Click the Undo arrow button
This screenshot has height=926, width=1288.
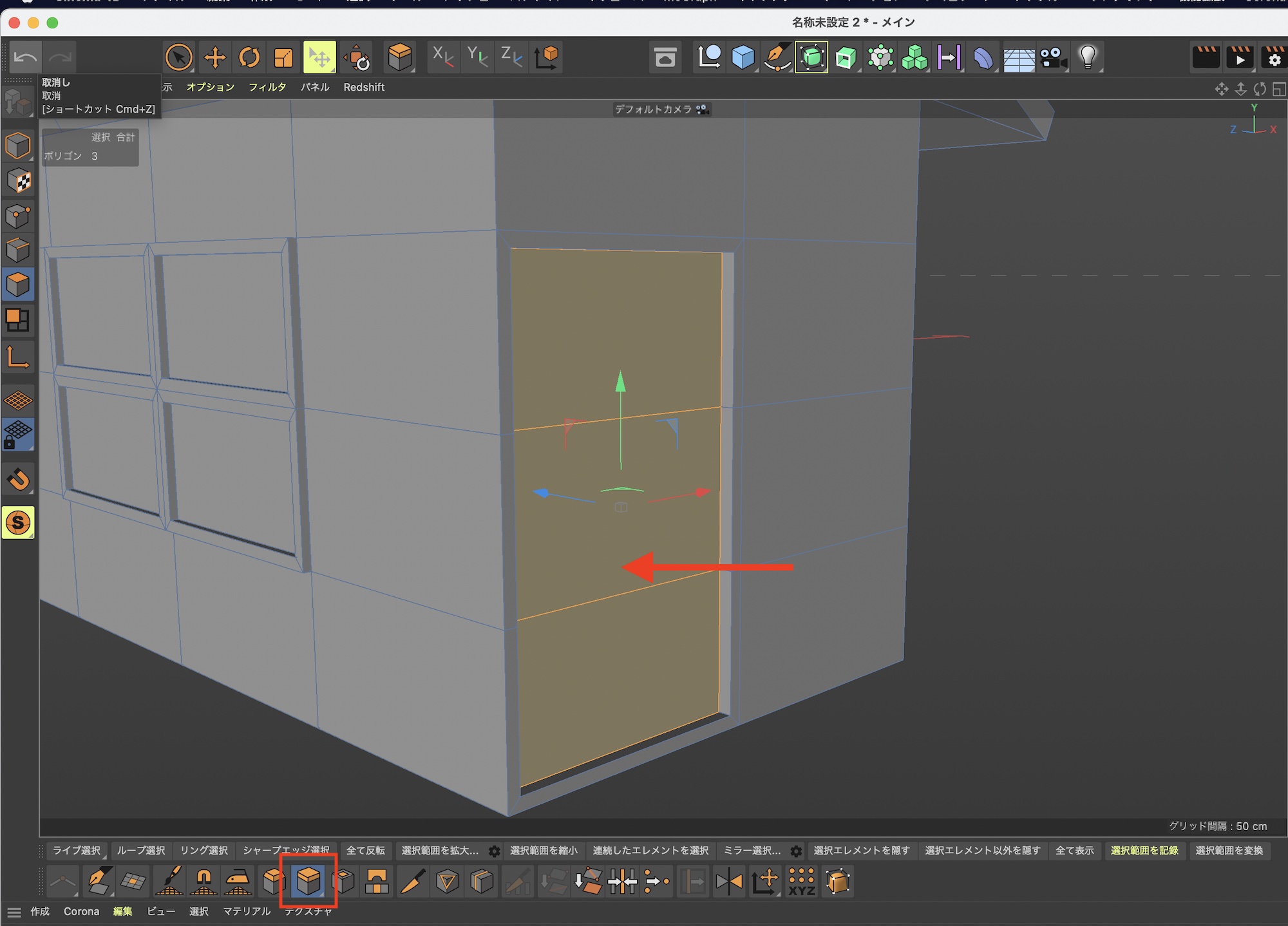pyautogui.click(x=25, y=57)
